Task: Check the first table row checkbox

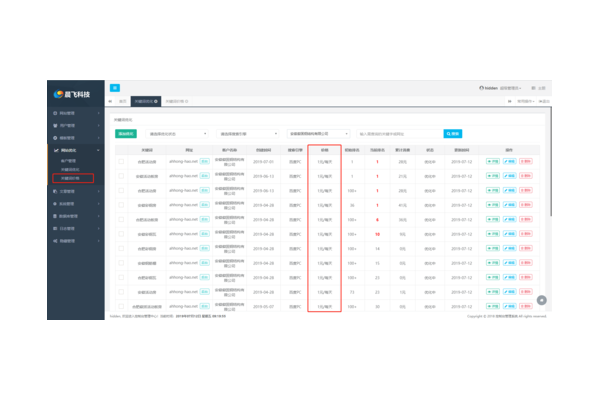Action: (x=122, y=160)
